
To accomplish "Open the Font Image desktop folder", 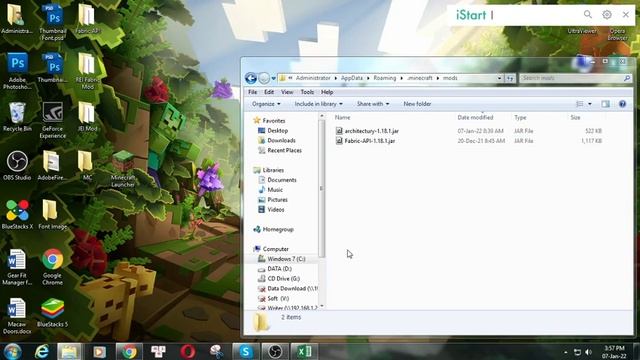I will point(53,215).
